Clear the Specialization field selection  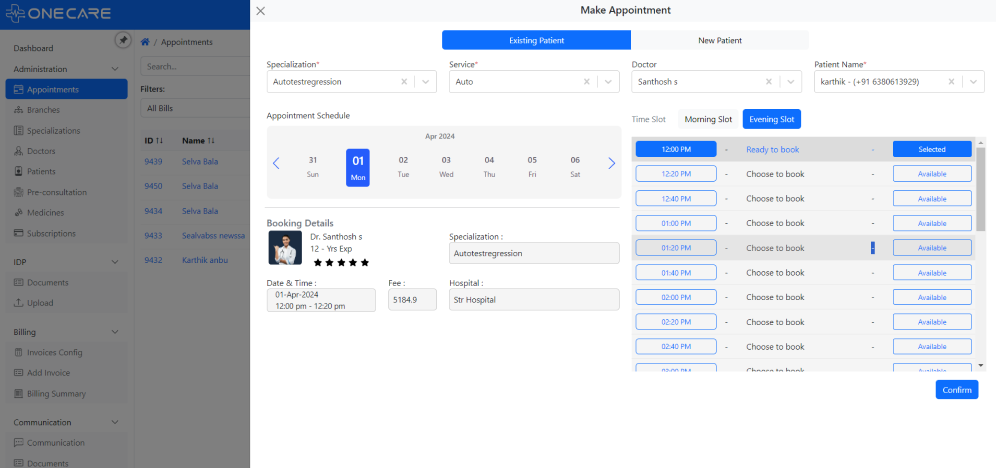click(x=404, y=82)
